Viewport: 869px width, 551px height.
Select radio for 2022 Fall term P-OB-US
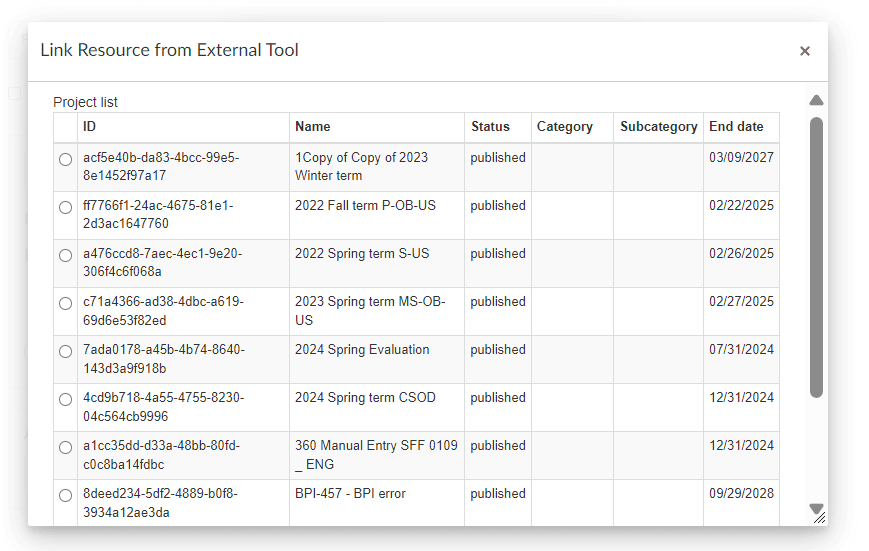point(65,207)
